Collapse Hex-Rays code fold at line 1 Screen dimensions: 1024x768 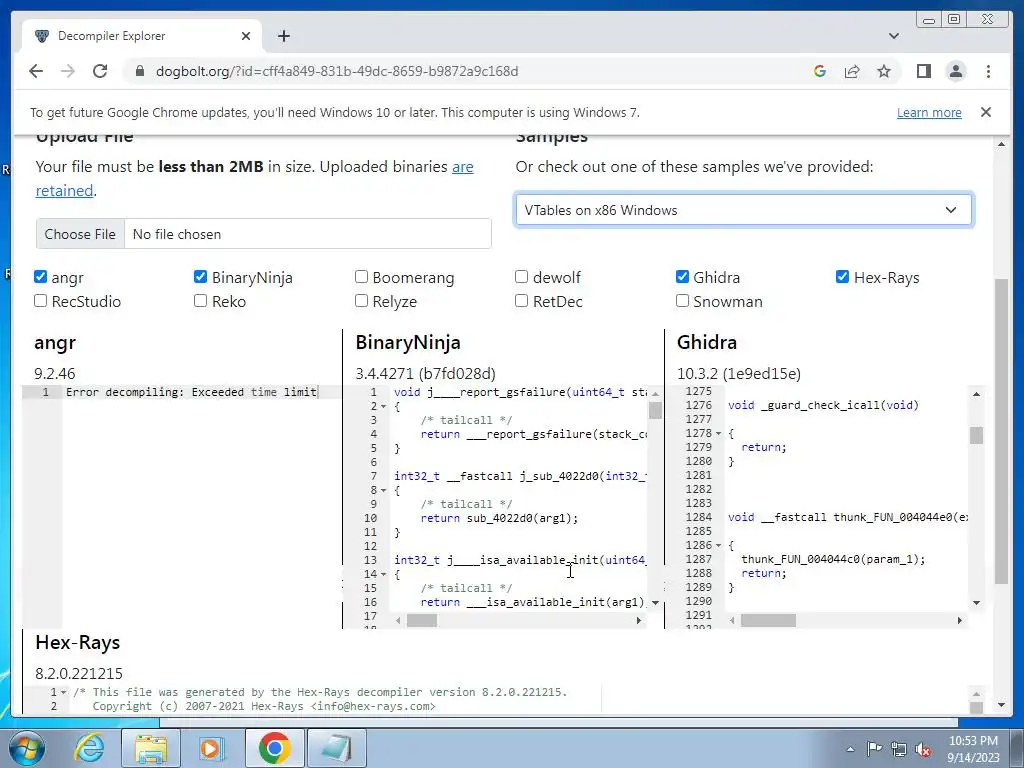63,692
